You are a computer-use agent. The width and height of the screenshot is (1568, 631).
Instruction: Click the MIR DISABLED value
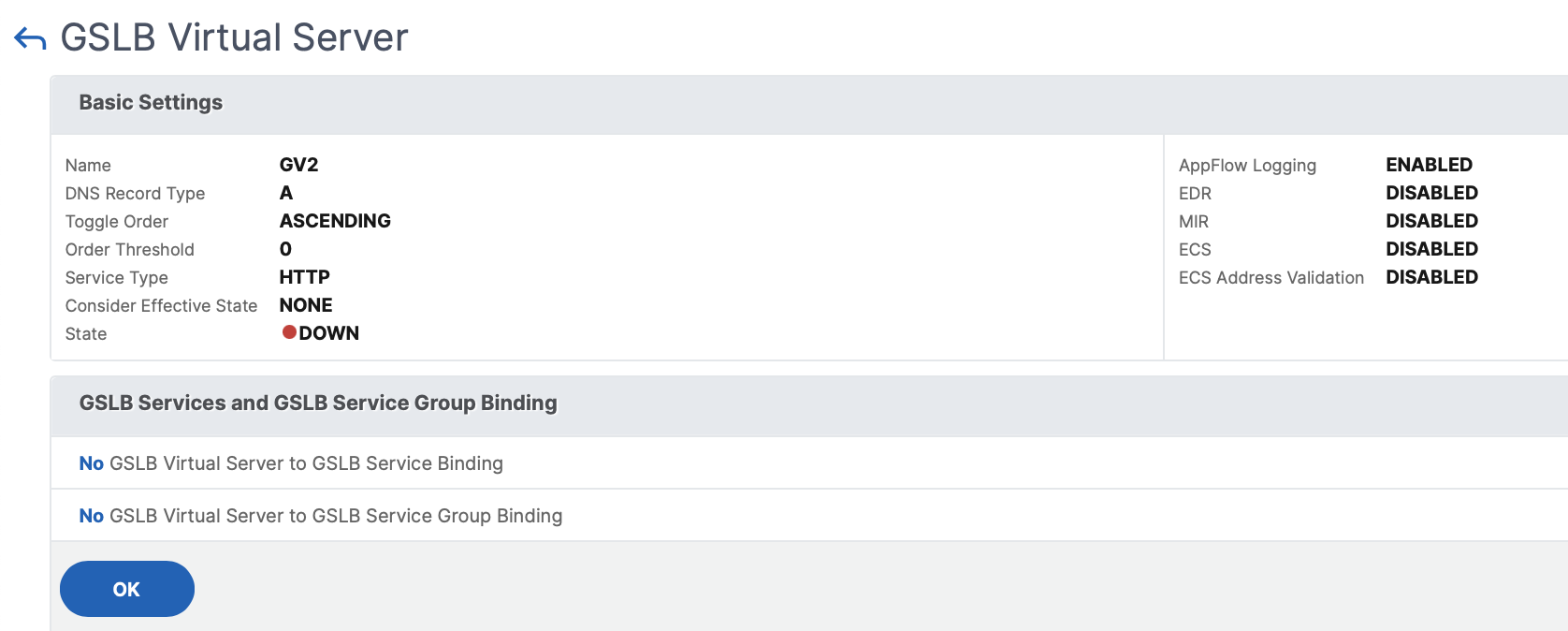[1432, 221]
